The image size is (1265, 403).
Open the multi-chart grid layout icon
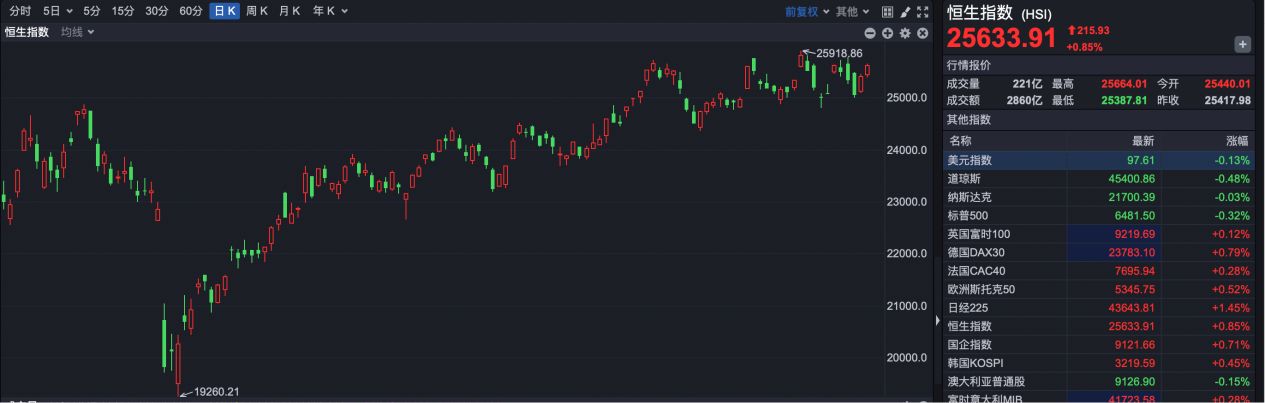pyautogui.click(x=888, y=12)
